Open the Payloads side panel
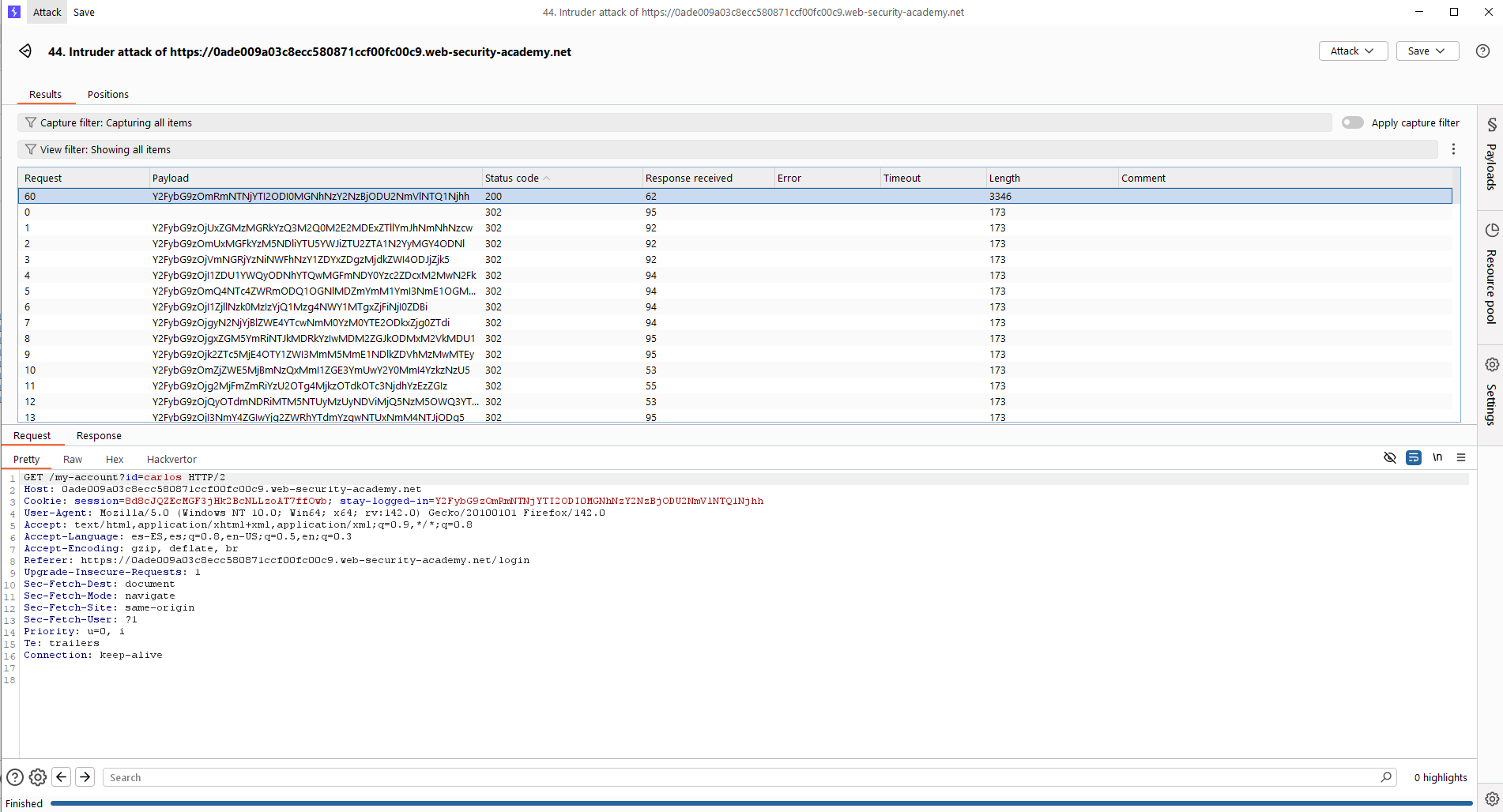Image resolution: width=1503 pixels, height=812 pixels. [x=1490, y=156]
